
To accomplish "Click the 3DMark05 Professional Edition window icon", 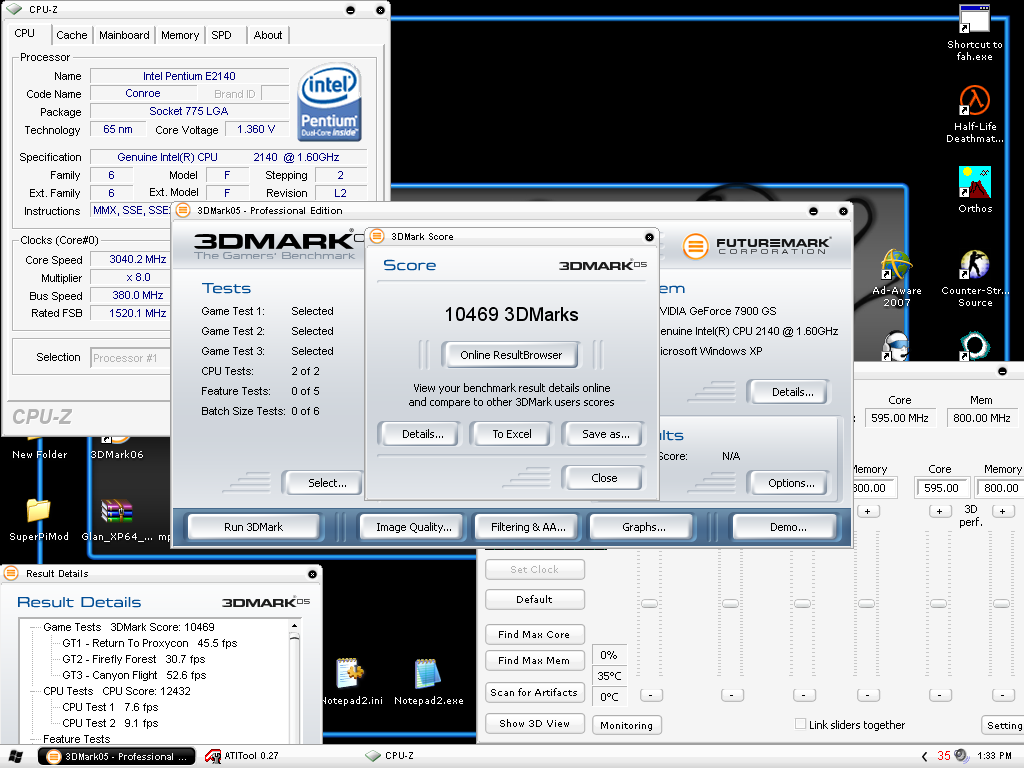I will pos(184,210).
